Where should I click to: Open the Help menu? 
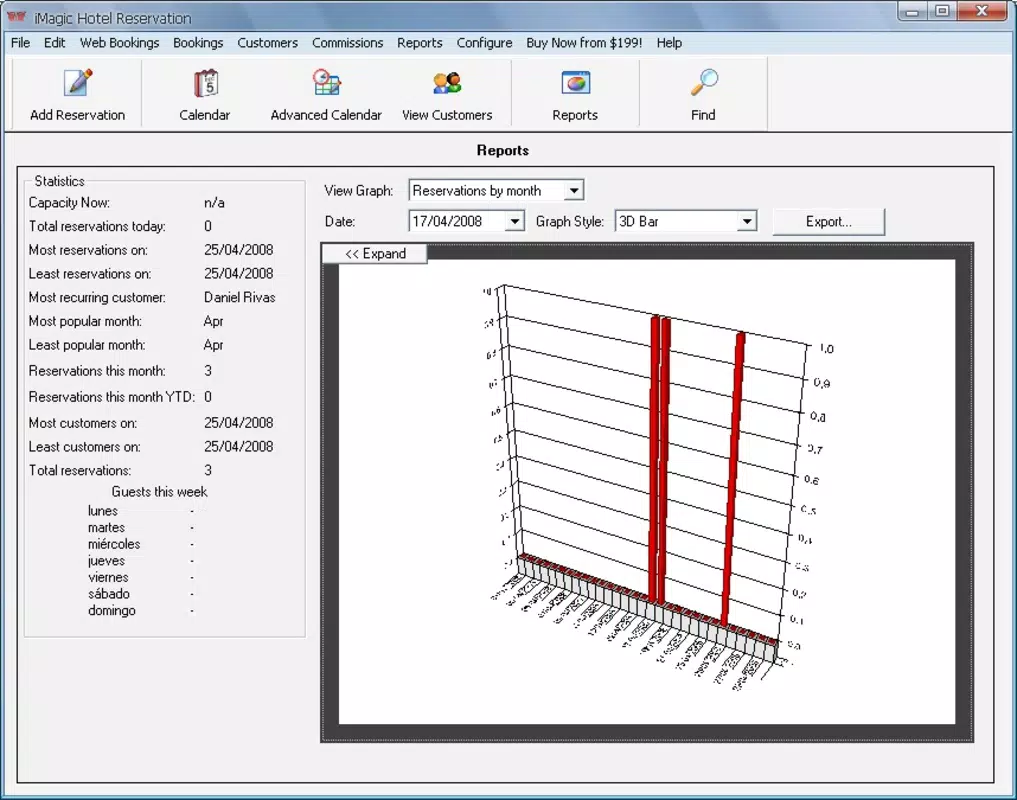(x=669, y=43)
